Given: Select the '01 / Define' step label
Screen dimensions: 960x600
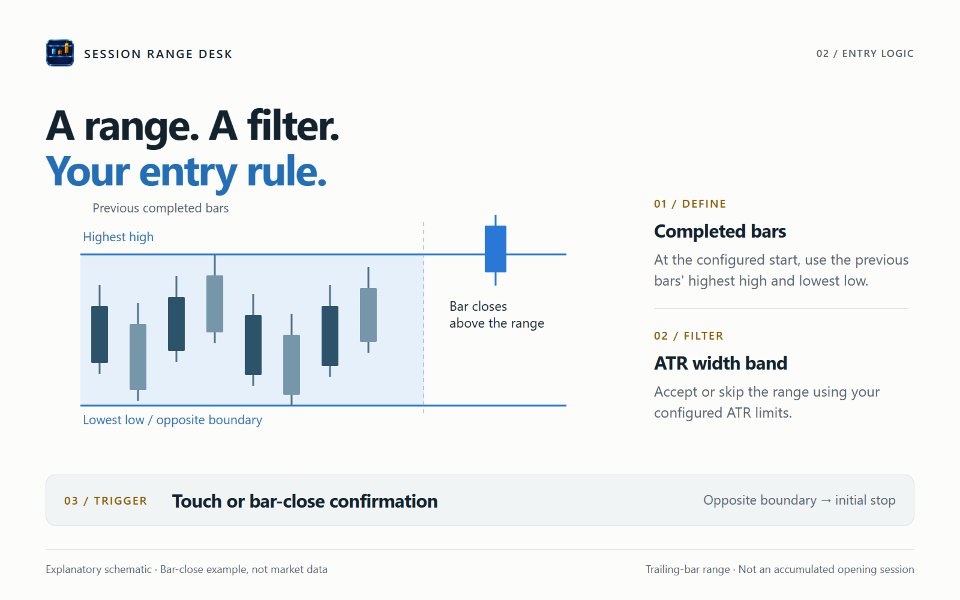Looking at the screenshot, I should tap(690, 204).
